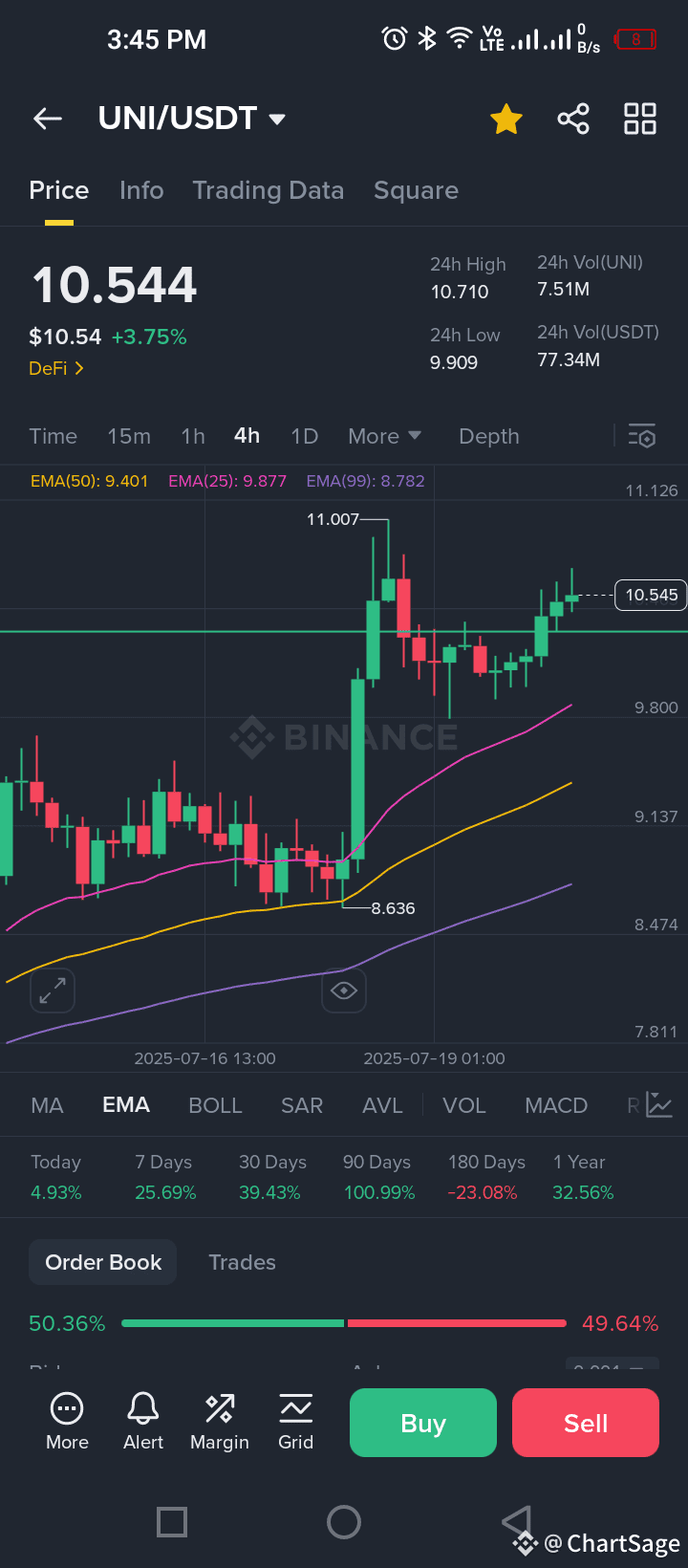Select the 1h chart interval
The image size is (688, 1568).
pyautogui.click(x=193, y=436)
